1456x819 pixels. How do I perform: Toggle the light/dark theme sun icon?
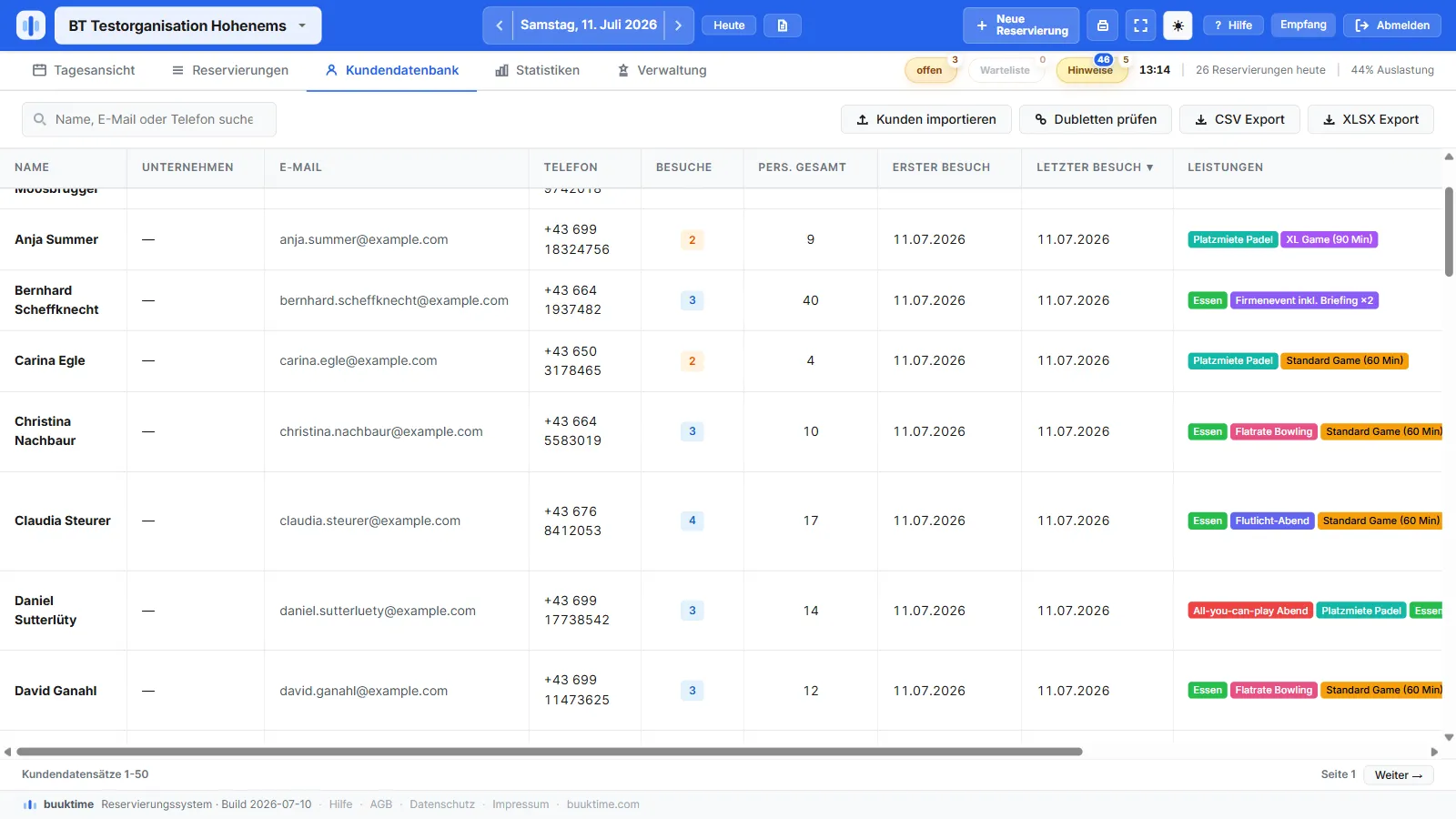[x=1178, y=25]
